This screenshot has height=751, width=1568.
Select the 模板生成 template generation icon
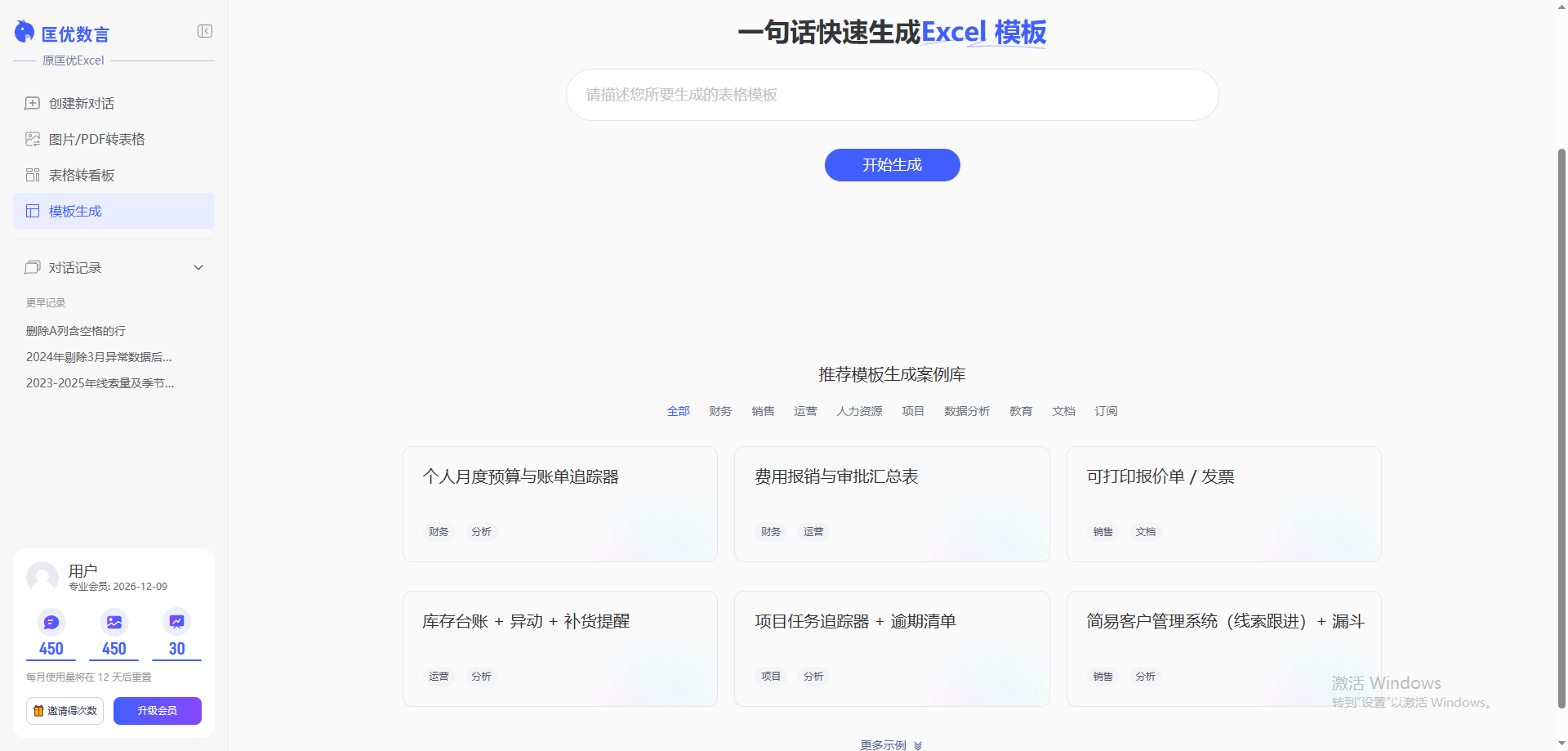tap(32, 210)
